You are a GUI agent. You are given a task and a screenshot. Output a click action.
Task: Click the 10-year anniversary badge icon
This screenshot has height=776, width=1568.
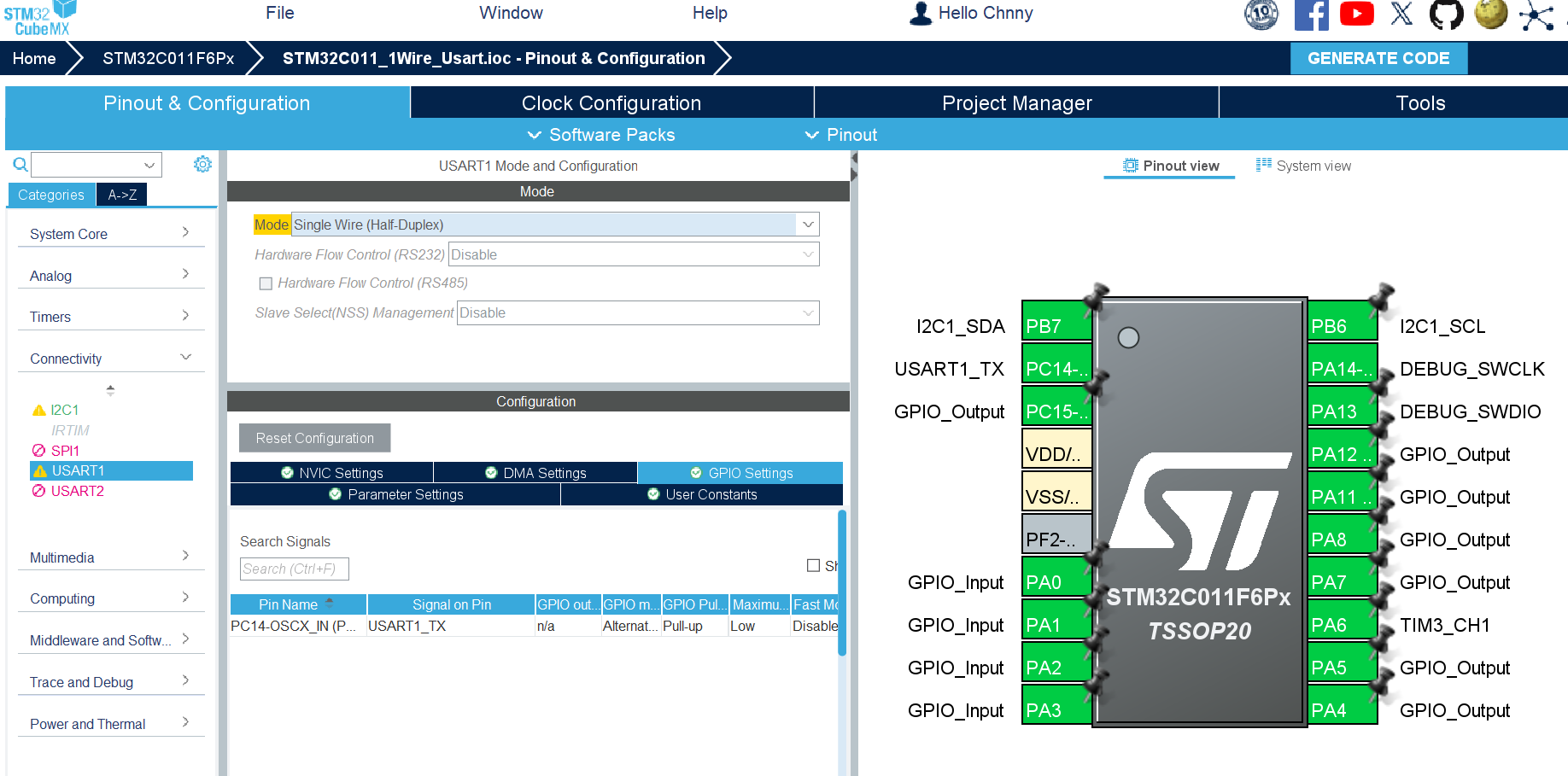pyautogui.click(x=1261, y=15)
